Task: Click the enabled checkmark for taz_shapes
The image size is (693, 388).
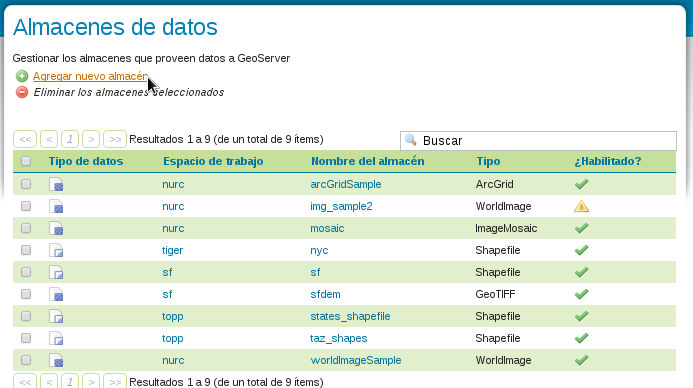Action: pos(581,338)
